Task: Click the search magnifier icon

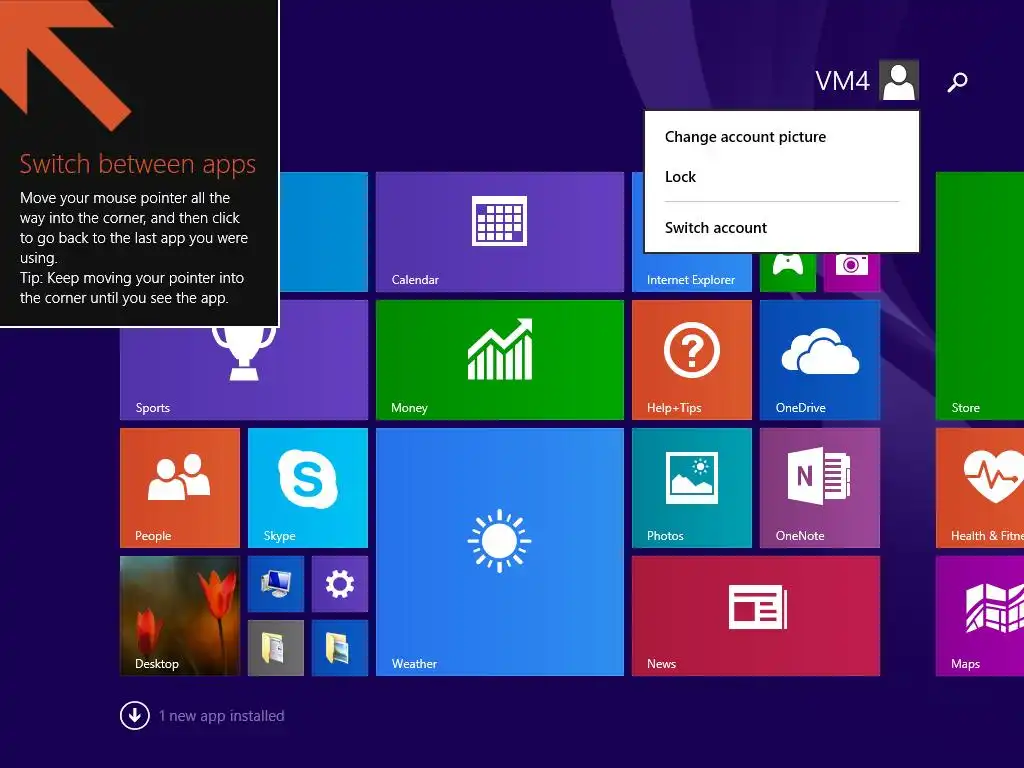Action: 957,82
